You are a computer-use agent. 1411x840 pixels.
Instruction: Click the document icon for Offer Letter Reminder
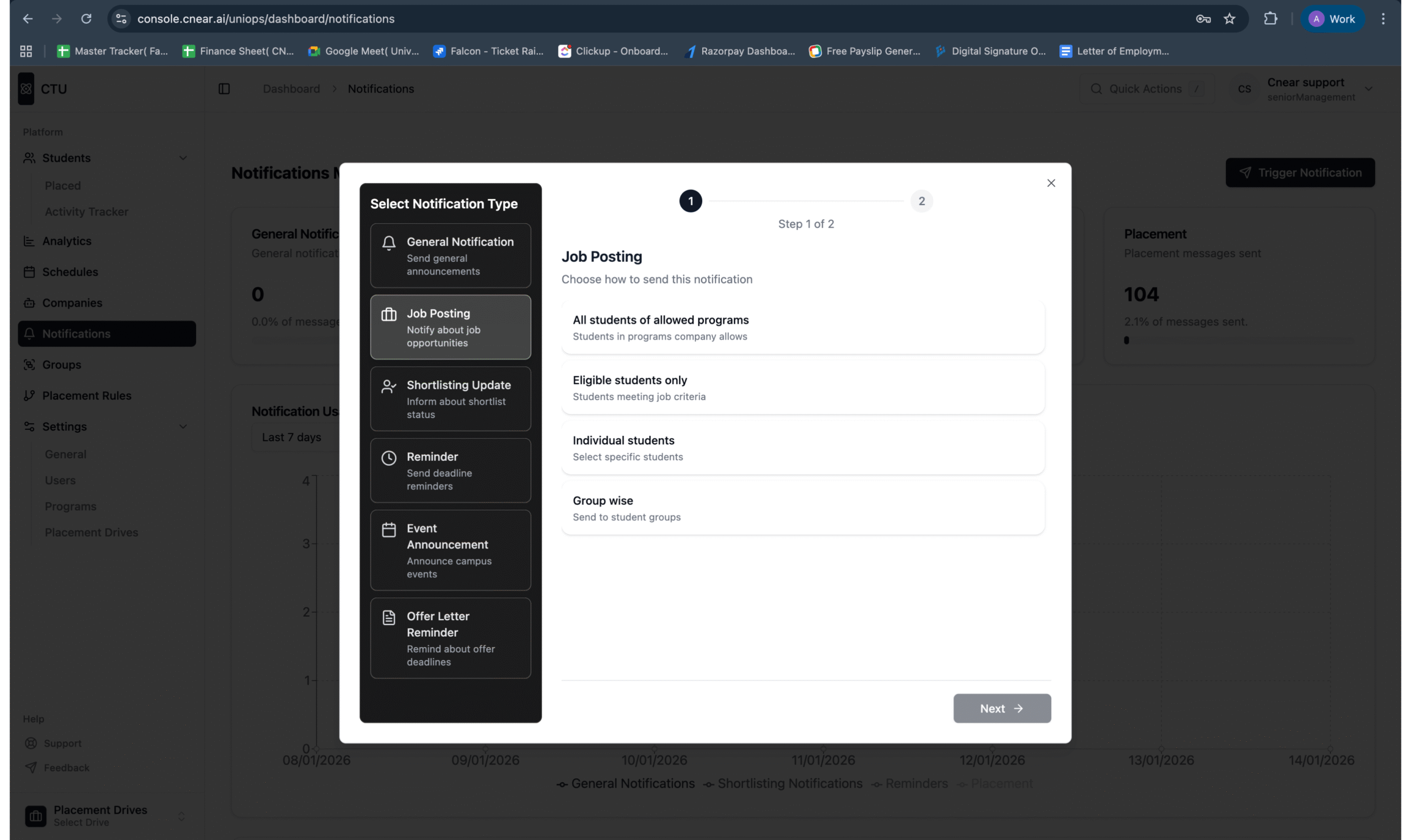click(389, 617)
